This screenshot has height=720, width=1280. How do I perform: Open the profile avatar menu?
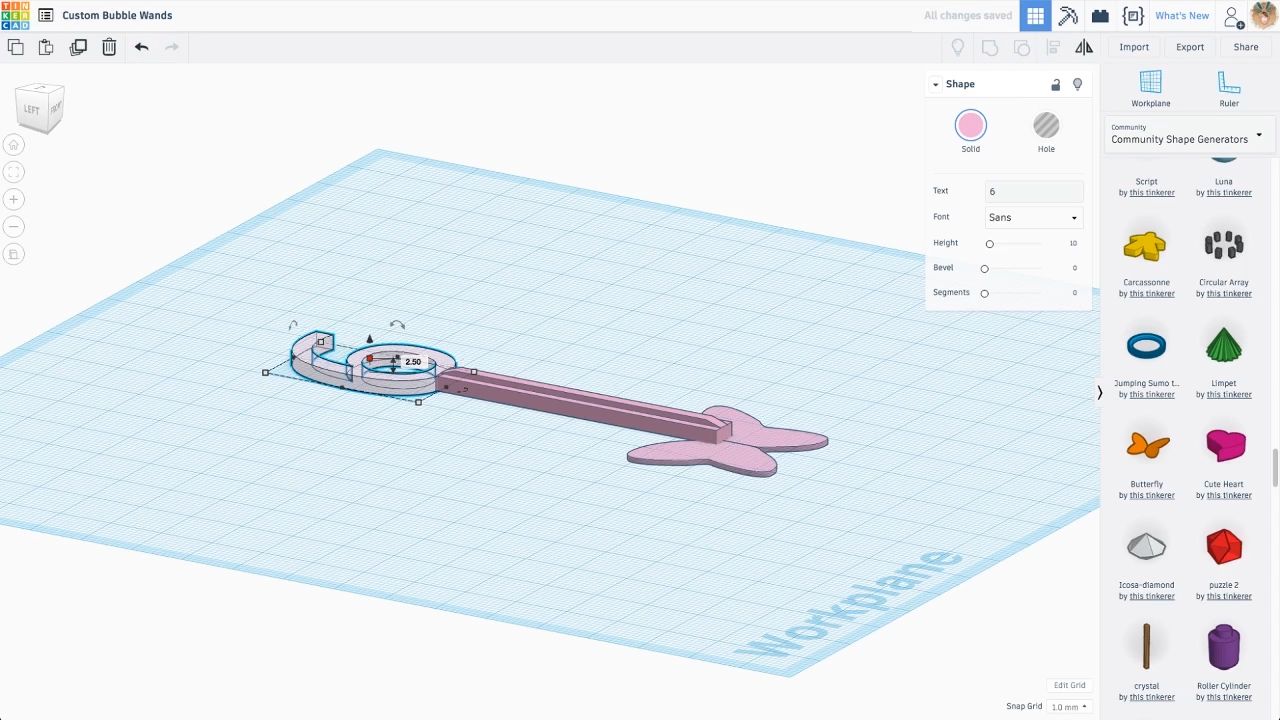(x=1264, y=16)
